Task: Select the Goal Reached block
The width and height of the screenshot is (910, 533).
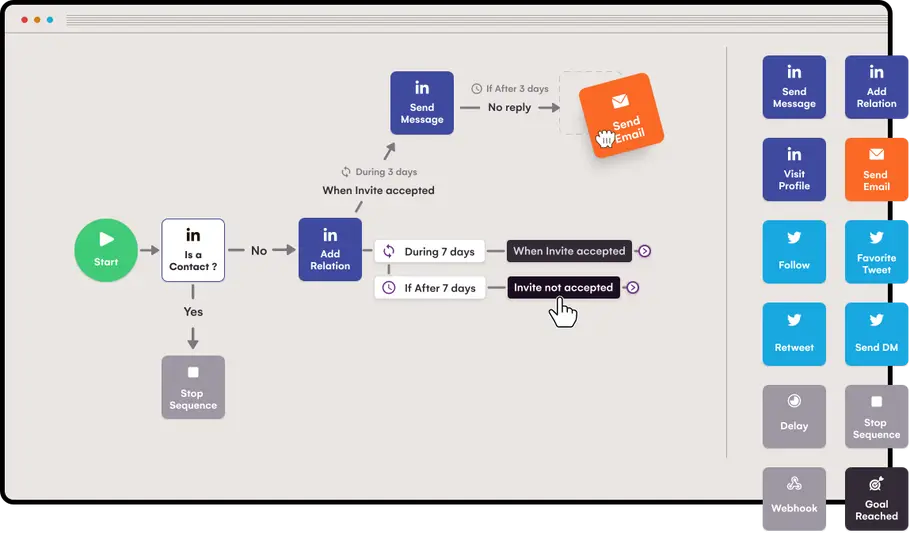Action: [x=876, y=499]
